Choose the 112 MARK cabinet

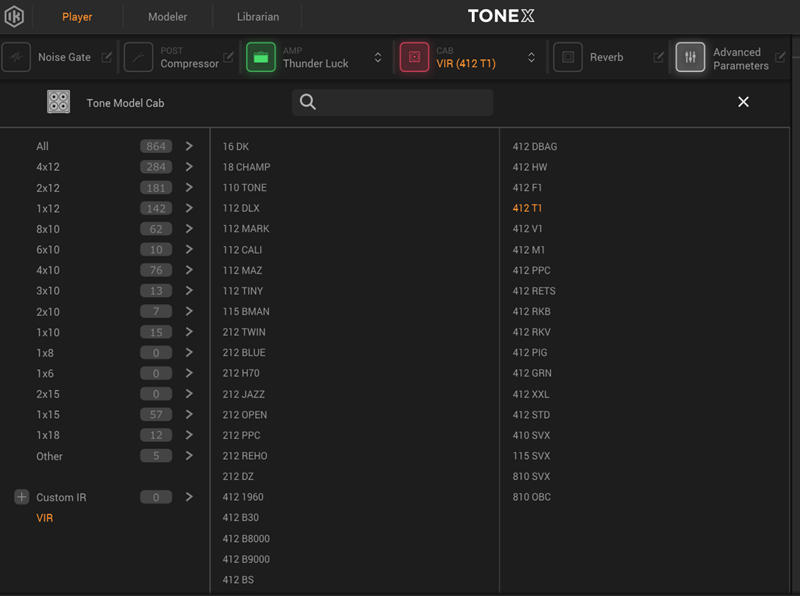(246, 229)
